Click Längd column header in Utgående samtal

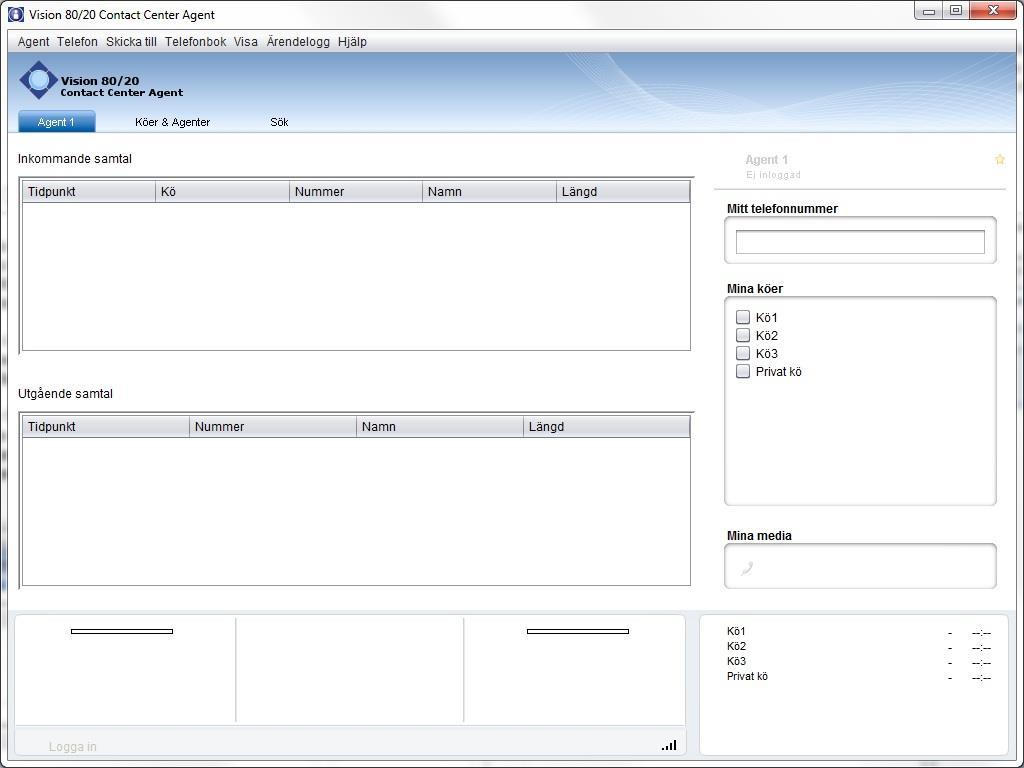pyautogui.click(x=607, y=426)
